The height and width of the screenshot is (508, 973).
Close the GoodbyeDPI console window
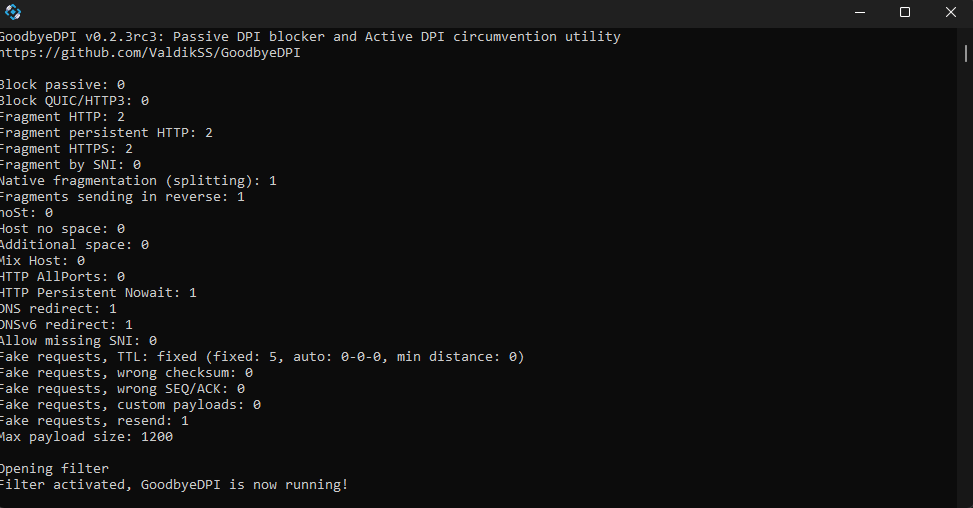[950, 13]
